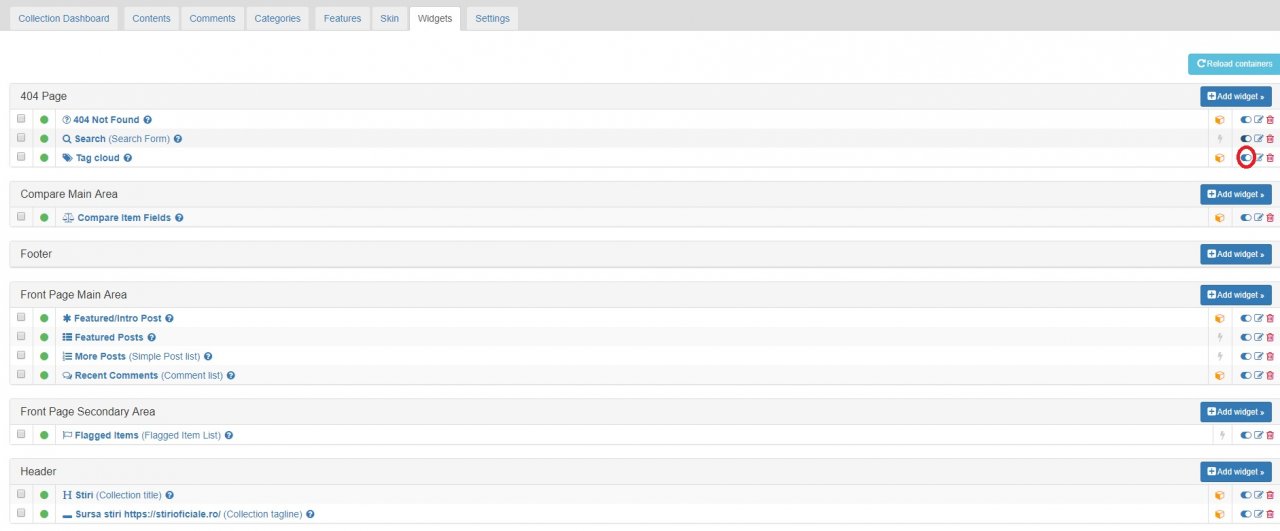Click green status dot for Featured Posts
Screen dimensions: 1280x531
(x=44, y=338)
